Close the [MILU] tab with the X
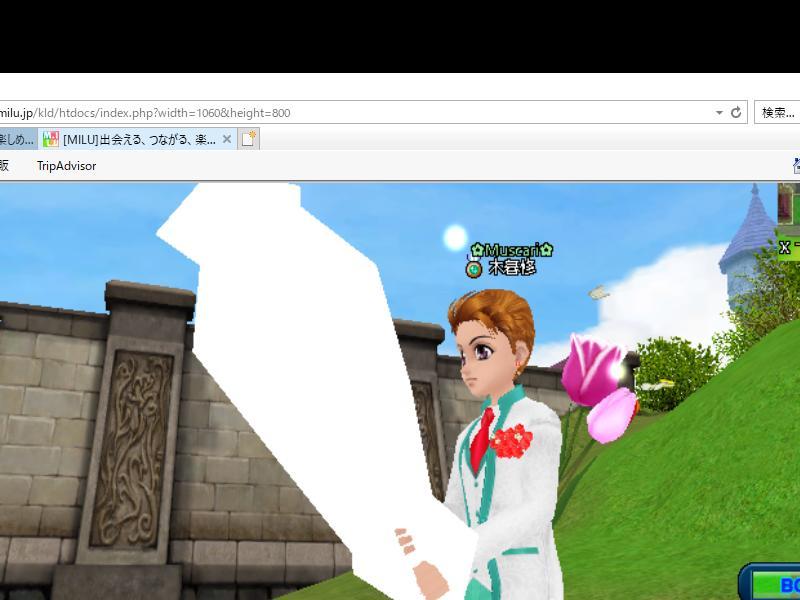 coord(227,139)
